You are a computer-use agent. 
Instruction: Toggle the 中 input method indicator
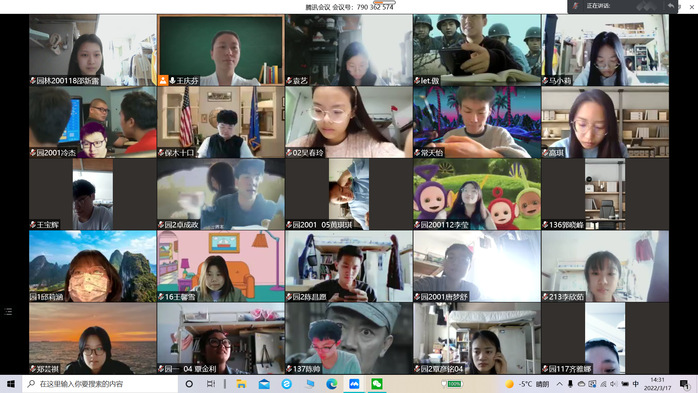(636, 384)
